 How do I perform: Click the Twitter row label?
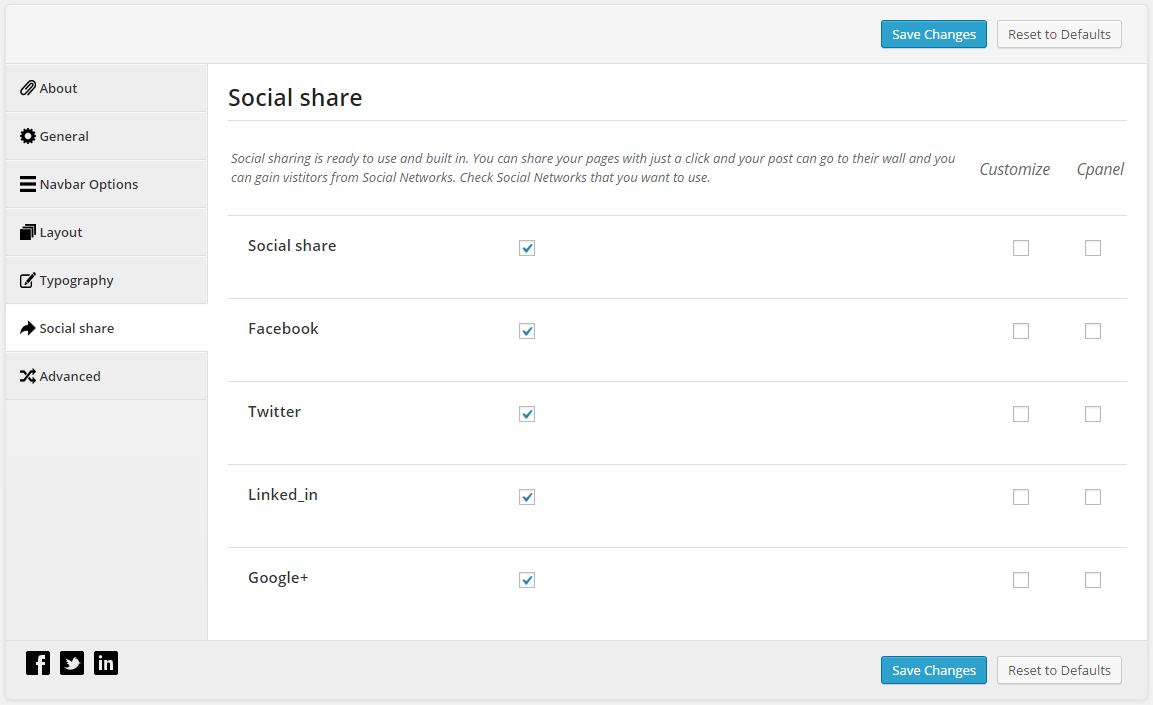point(274,412)
